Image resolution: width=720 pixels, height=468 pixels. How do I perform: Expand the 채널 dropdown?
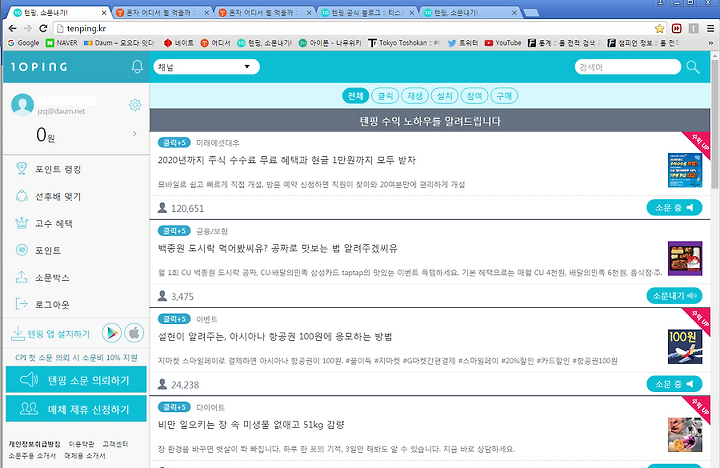point(206,67)
